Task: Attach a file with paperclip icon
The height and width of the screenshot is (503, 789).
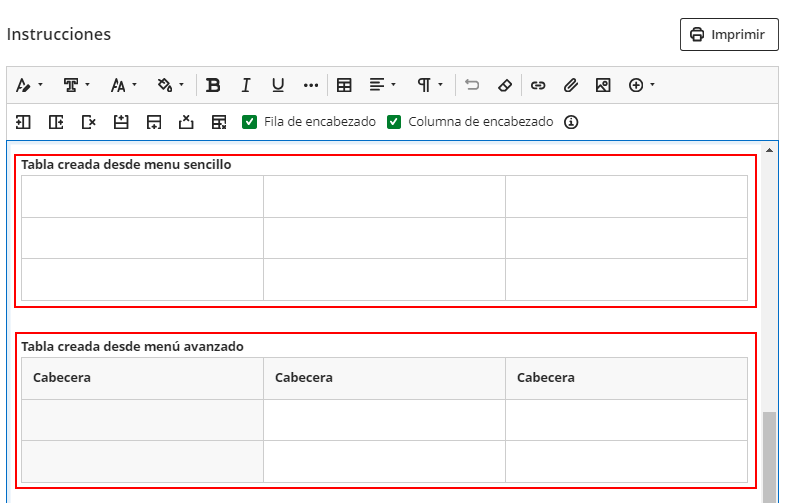Action: (570, 85)
